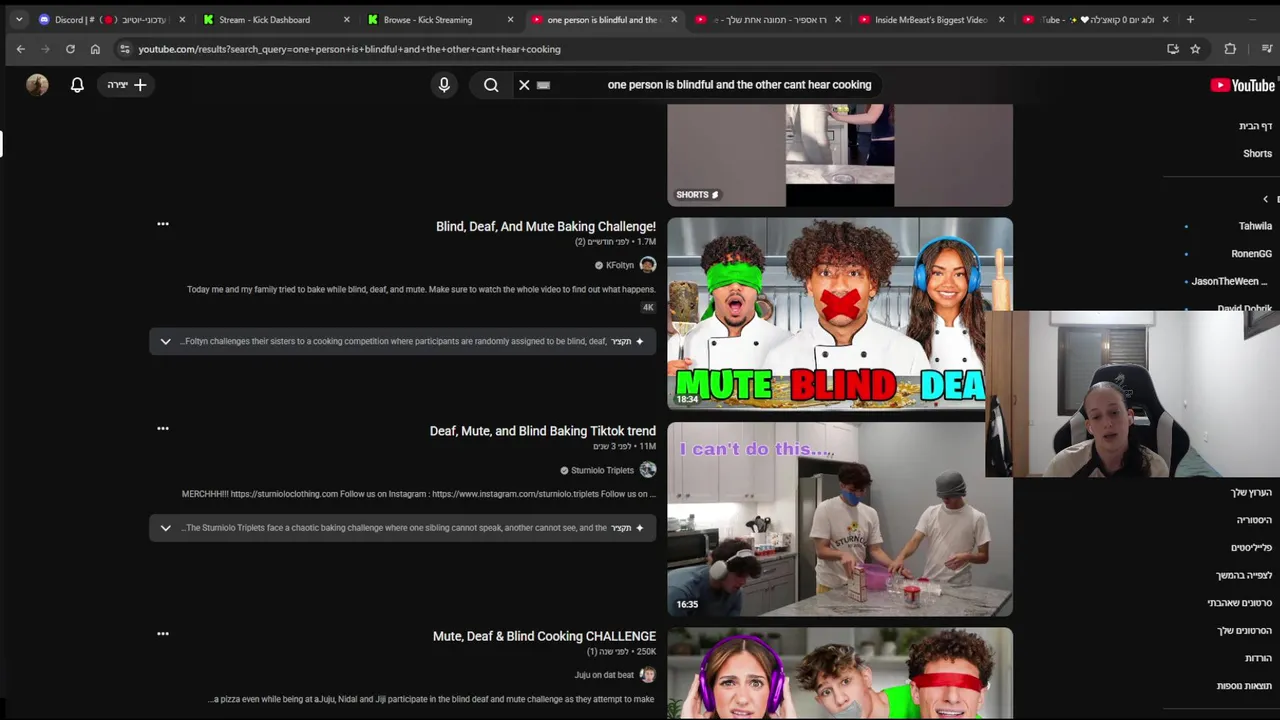Play the MUTE BLIND DEAF thumbnail video
Image resolution: width=1280 pixels, height=720 pixels.
click(840, 314)
